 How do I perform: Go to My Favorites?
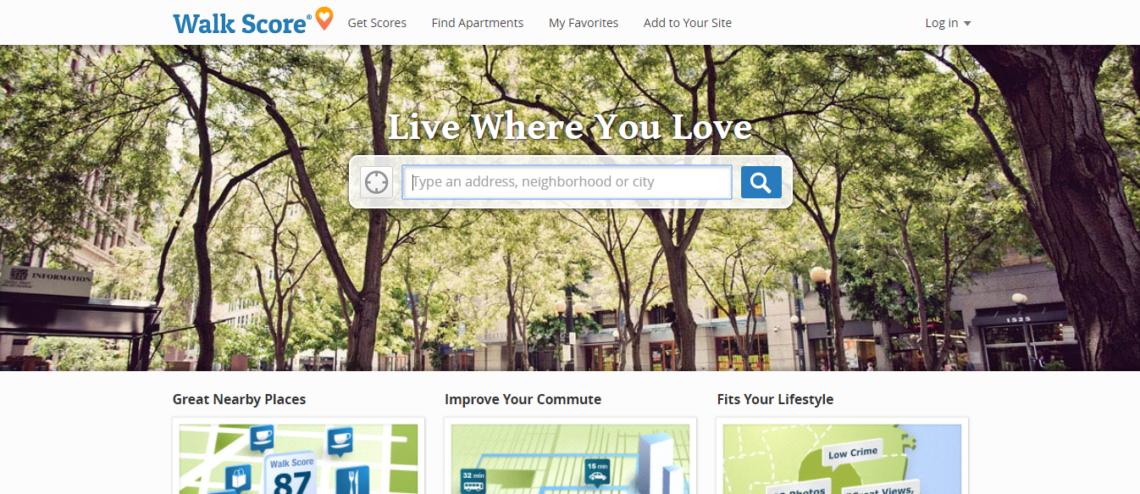tap(583, 23)
